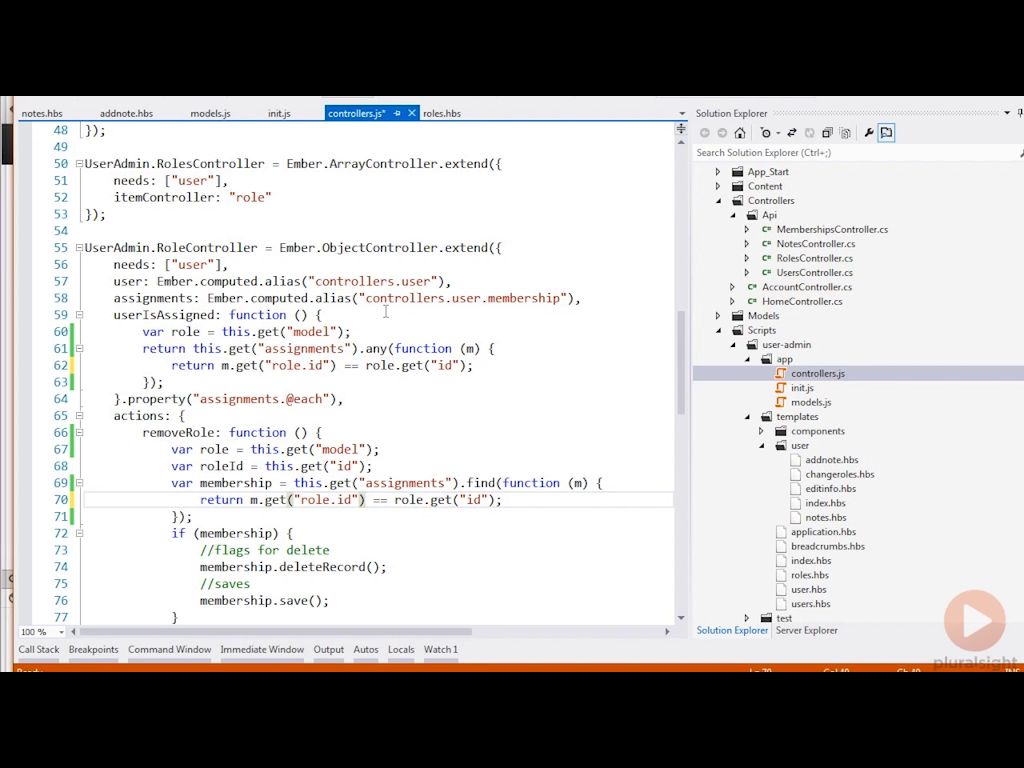Expand the HomeController.cs node
This screenshot has width=1024, height=768.
click(732, 301)
